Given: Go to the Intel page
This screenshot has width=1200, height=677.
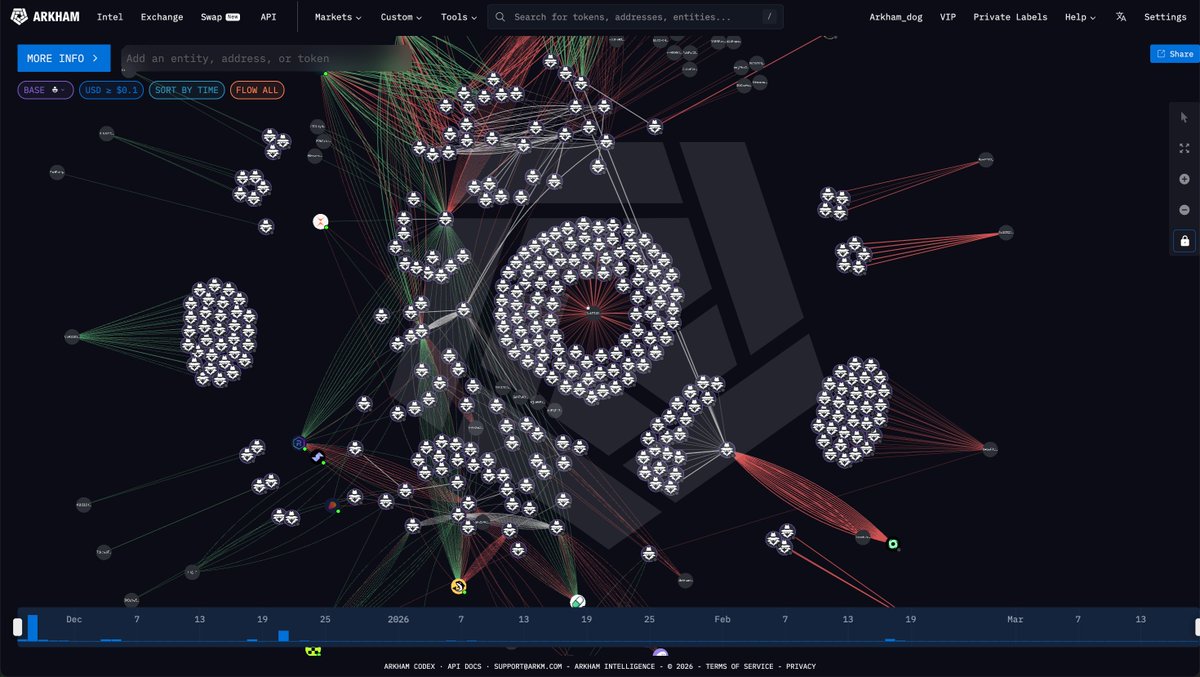Looking at the screenshot, I should pos(110,17).
